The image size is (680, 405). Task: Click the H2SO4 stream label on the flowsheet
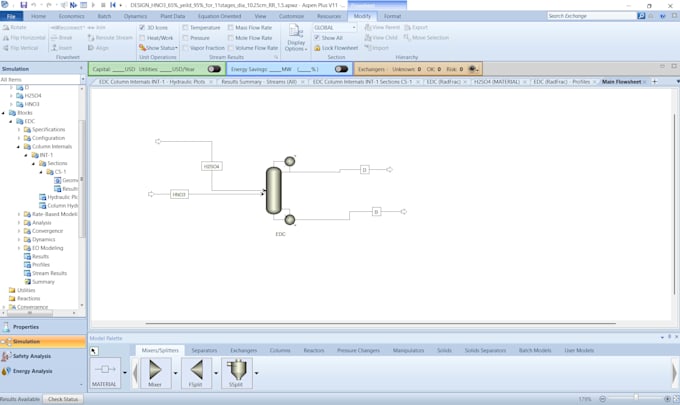pyautogui.click(x=212, y=167)
